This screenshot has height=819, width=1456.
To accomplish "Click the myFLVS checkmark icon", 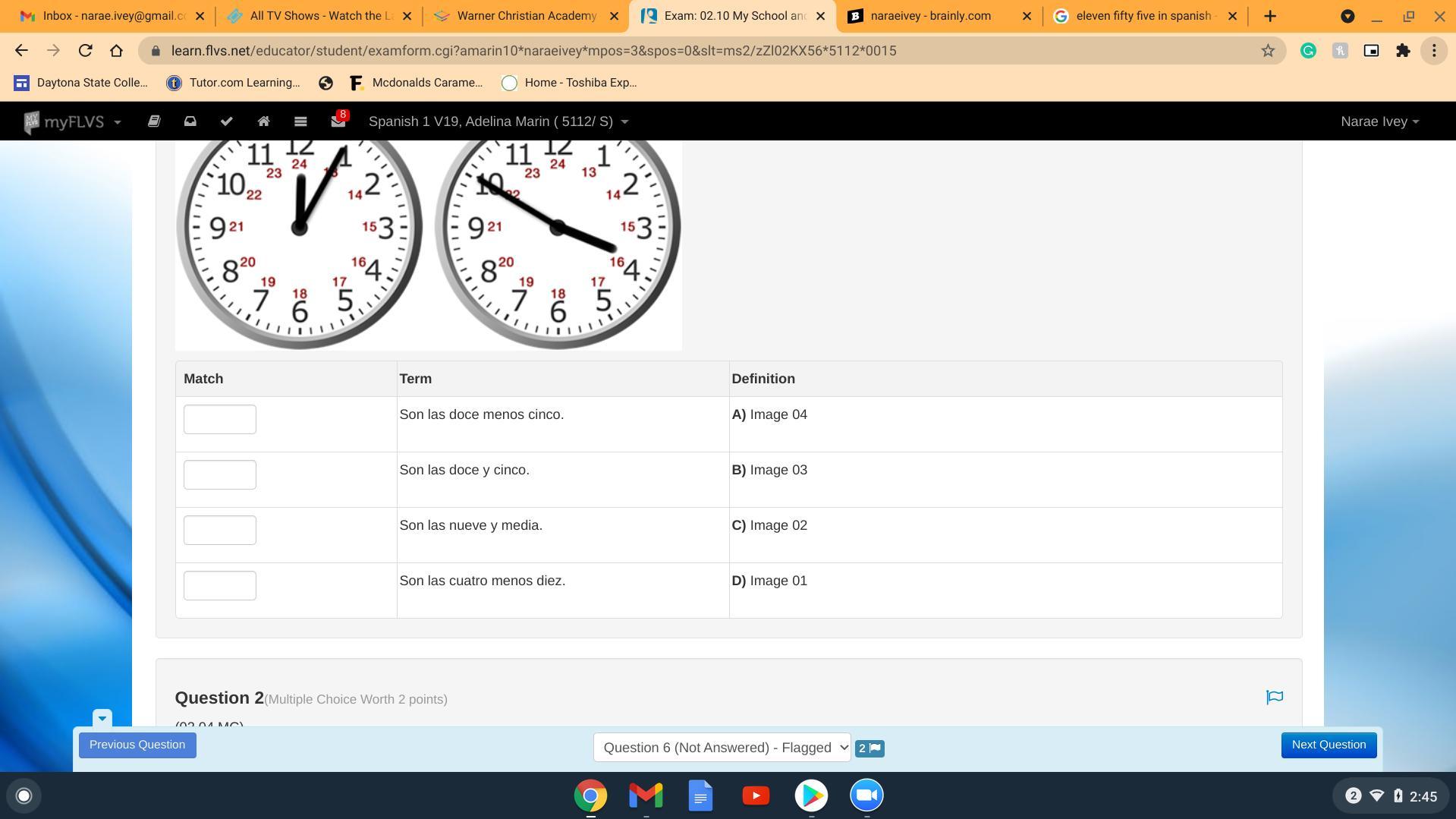I will (227, 121).
